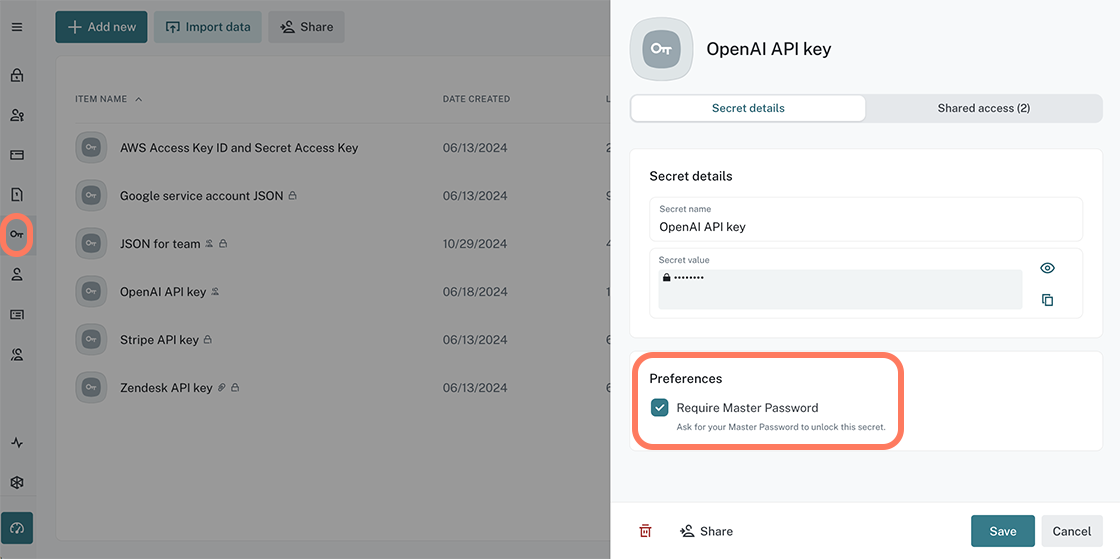Open the hamburger menu in the sidebar
The height and width of the screenshot is (559, 1120).
(x=17, y=27)
